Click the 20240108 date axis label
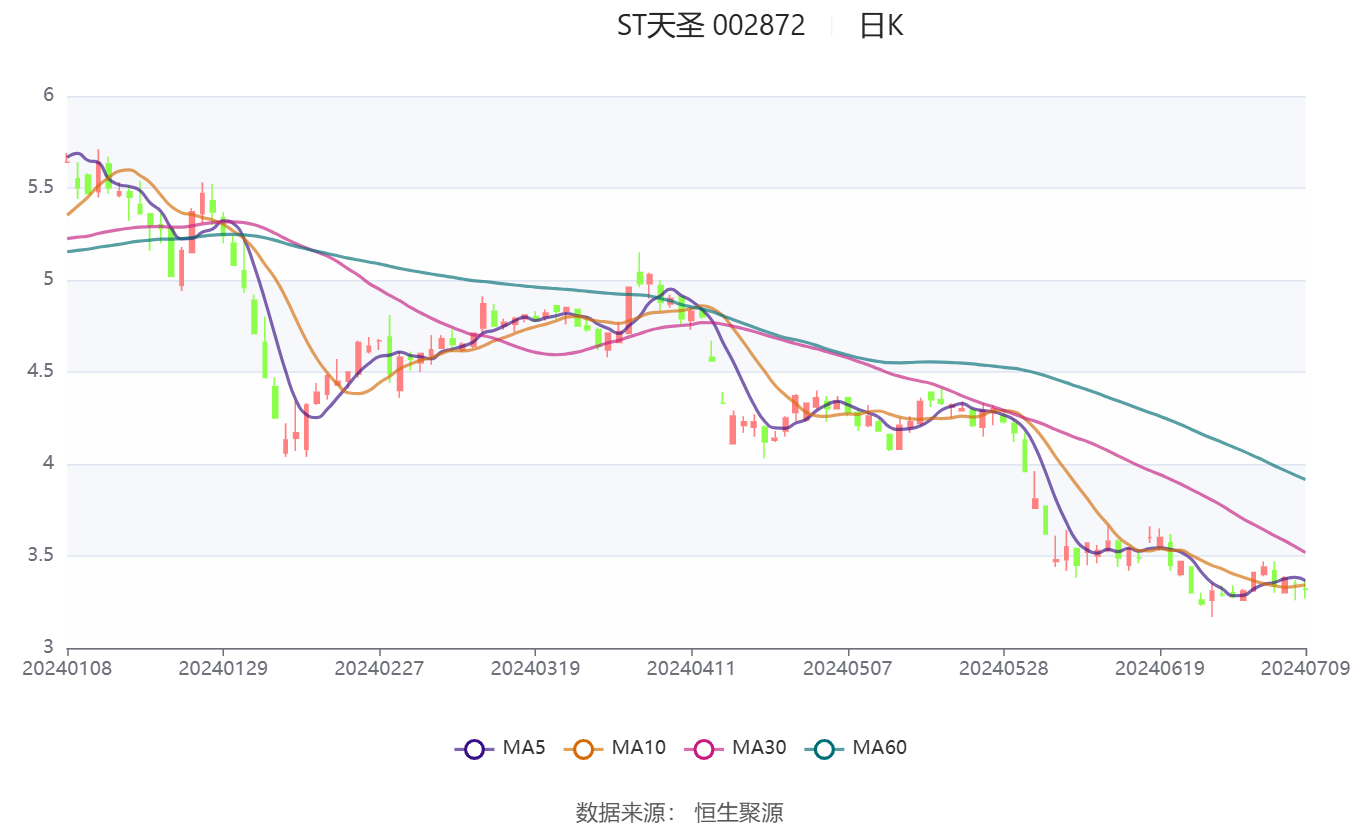Viewport: 1360px width, 828px height. tap(67, 668)
